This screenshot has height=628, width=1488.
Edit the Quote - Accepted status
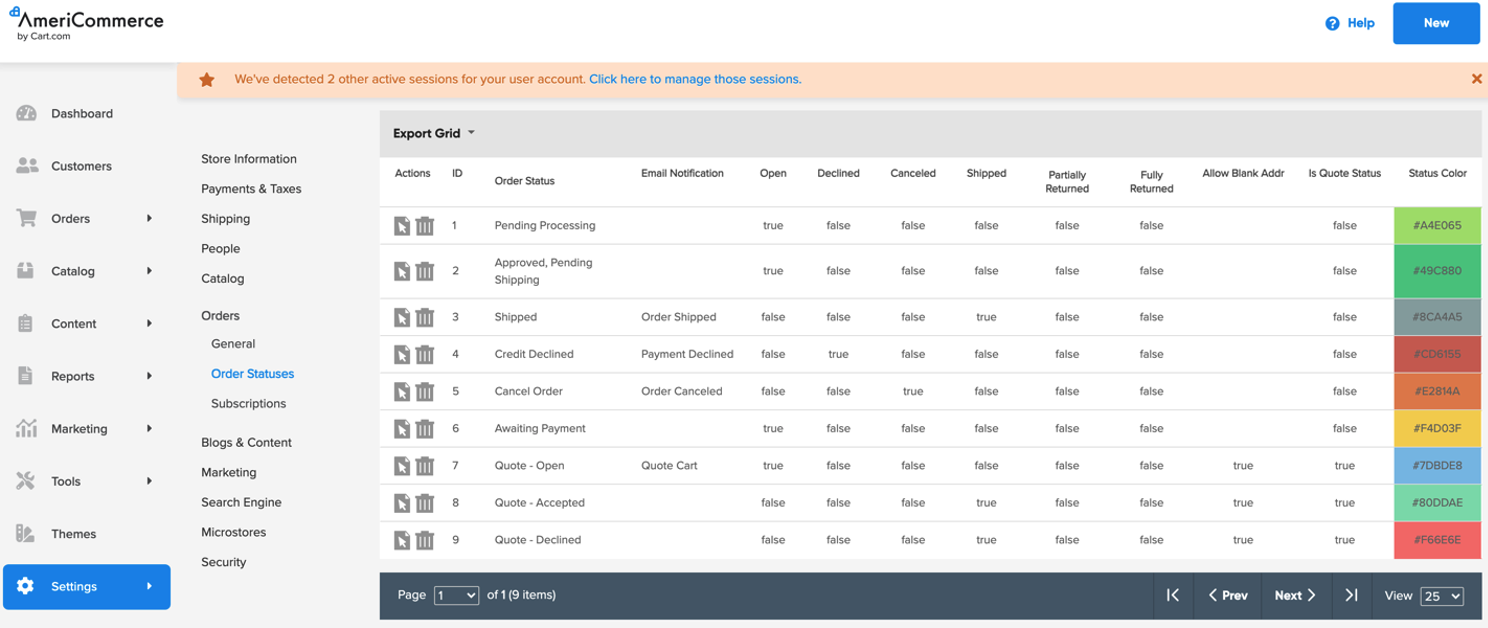pyautogui.click(x=402, y=503)
